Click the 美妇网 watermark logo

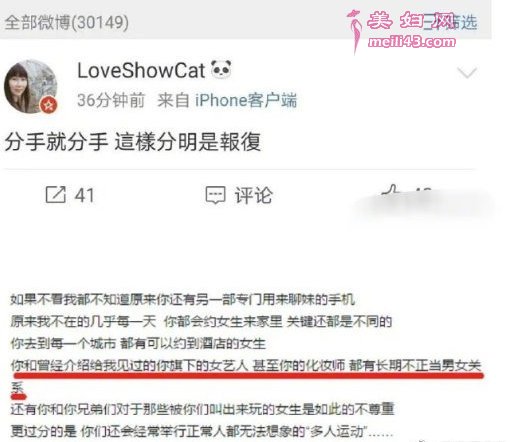pyautogui.click(x=411, y=20)
